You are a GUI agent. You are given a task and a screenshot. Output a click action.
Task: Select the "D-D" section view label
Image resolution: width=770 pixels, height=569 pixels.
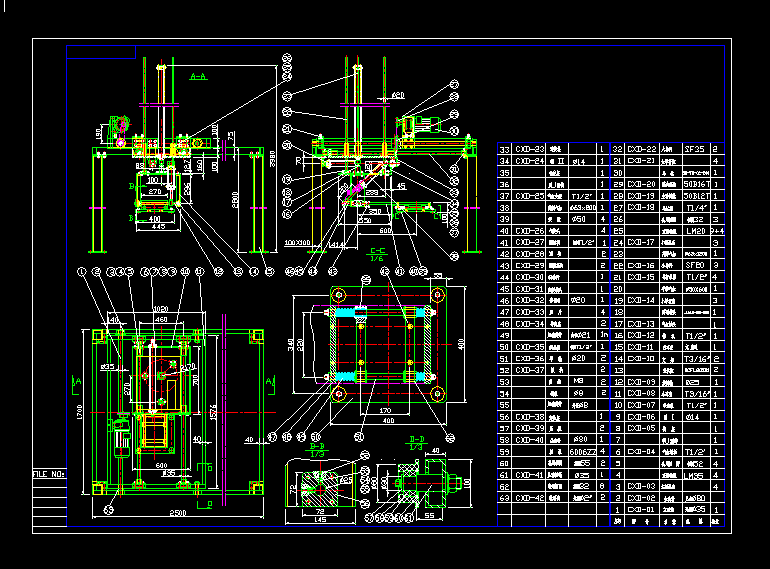[416, 439]
